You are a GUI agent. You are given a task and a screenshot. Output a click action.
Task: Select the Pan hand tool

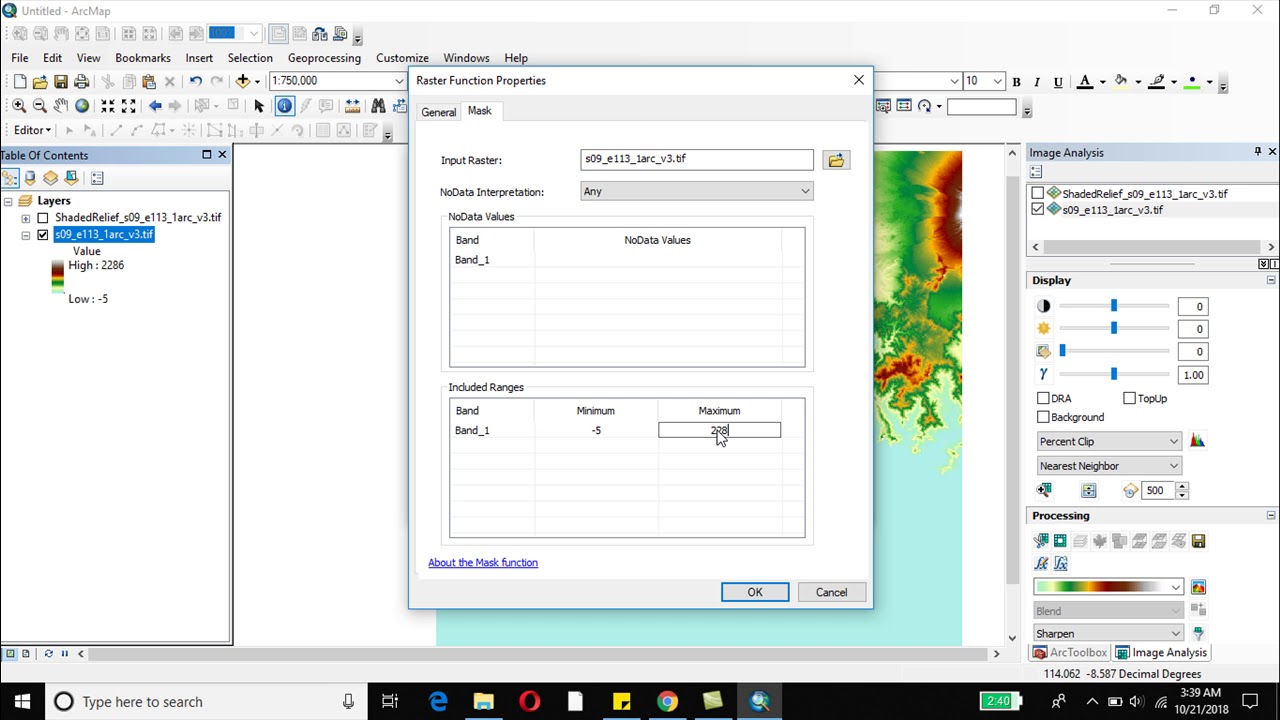(x=61, y=106)
